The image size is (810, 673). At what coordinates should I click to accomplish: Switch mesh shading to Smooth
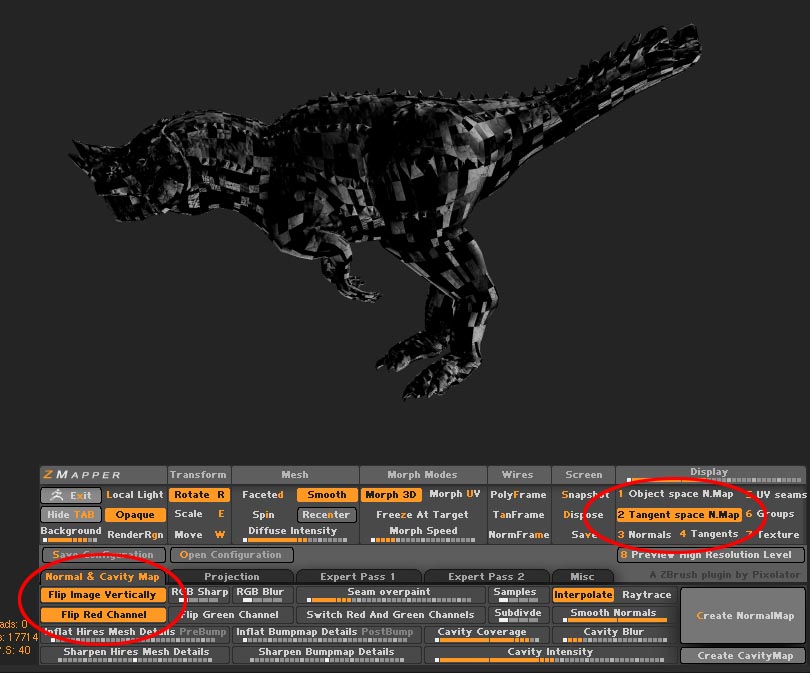click(x=327, y=495)
